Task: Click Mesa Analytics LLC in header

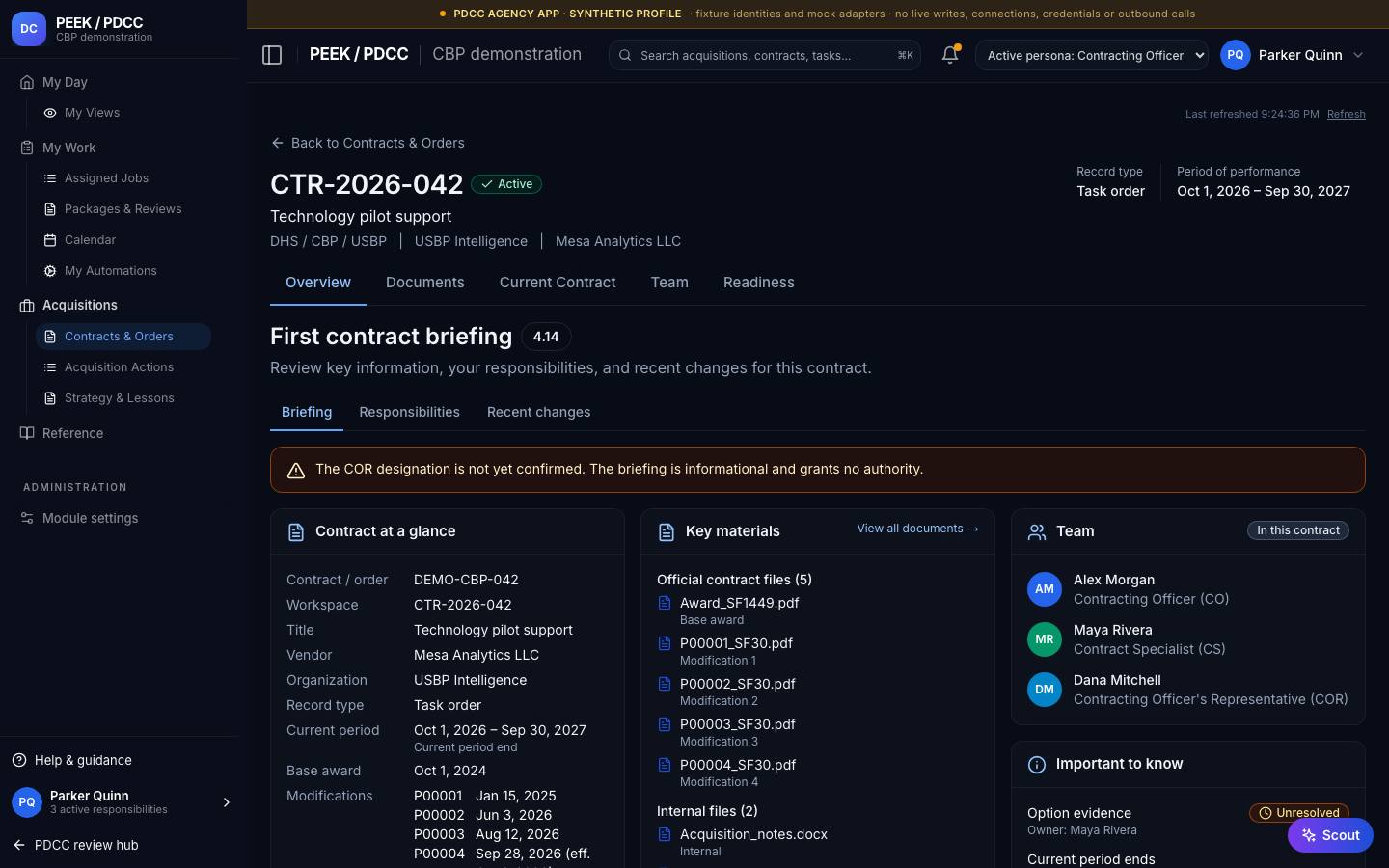Action: pyautogui.click(x=618, y=241)
